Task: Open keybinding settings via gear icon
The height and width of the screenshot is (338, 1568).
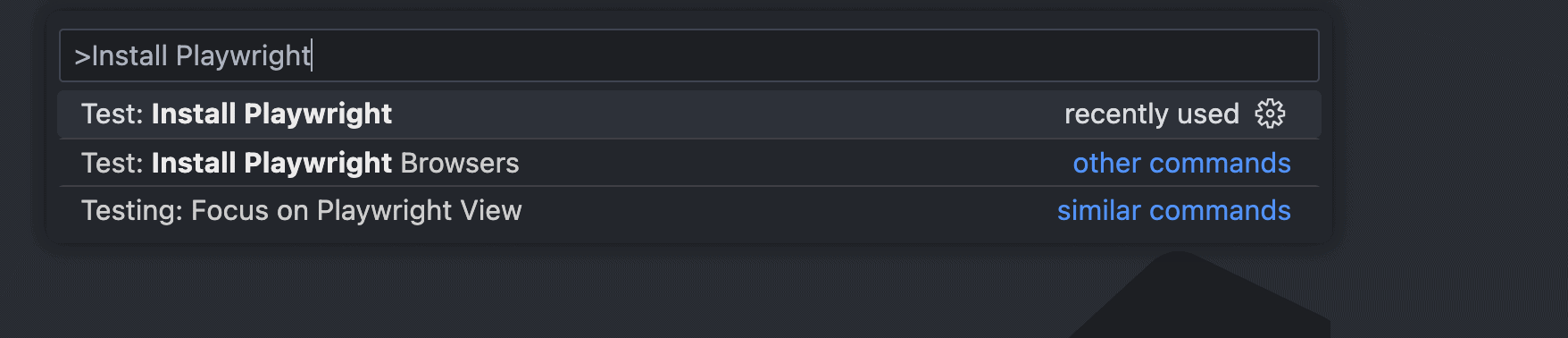Action: point(1270,114)
